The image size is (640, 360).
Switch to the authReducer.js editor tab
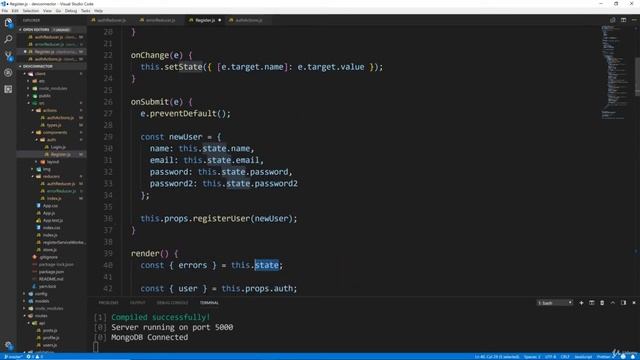click(x=111, y=20)
